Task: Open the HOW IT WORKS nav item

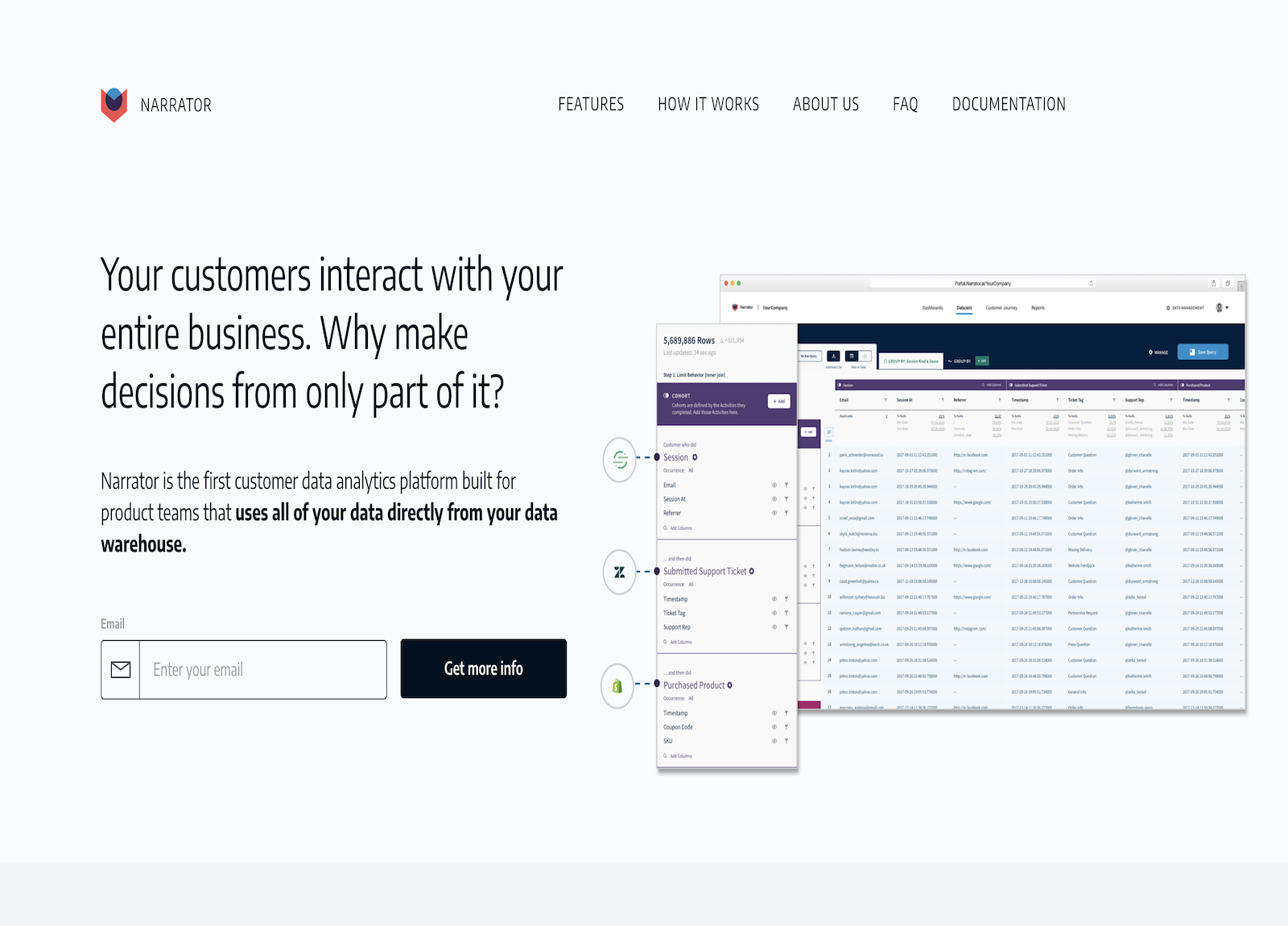Action: coord(708,105)
